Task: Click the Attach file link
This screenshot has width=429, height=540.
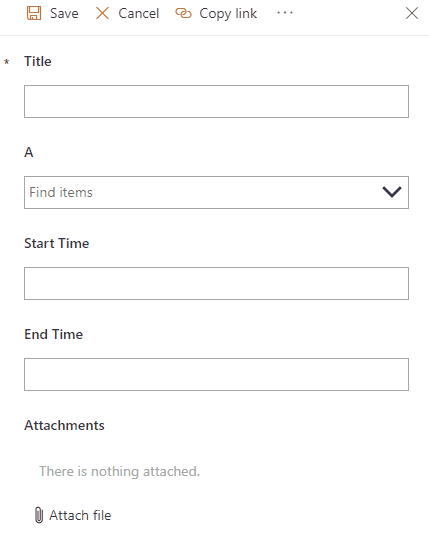Action: coord(80,515)
